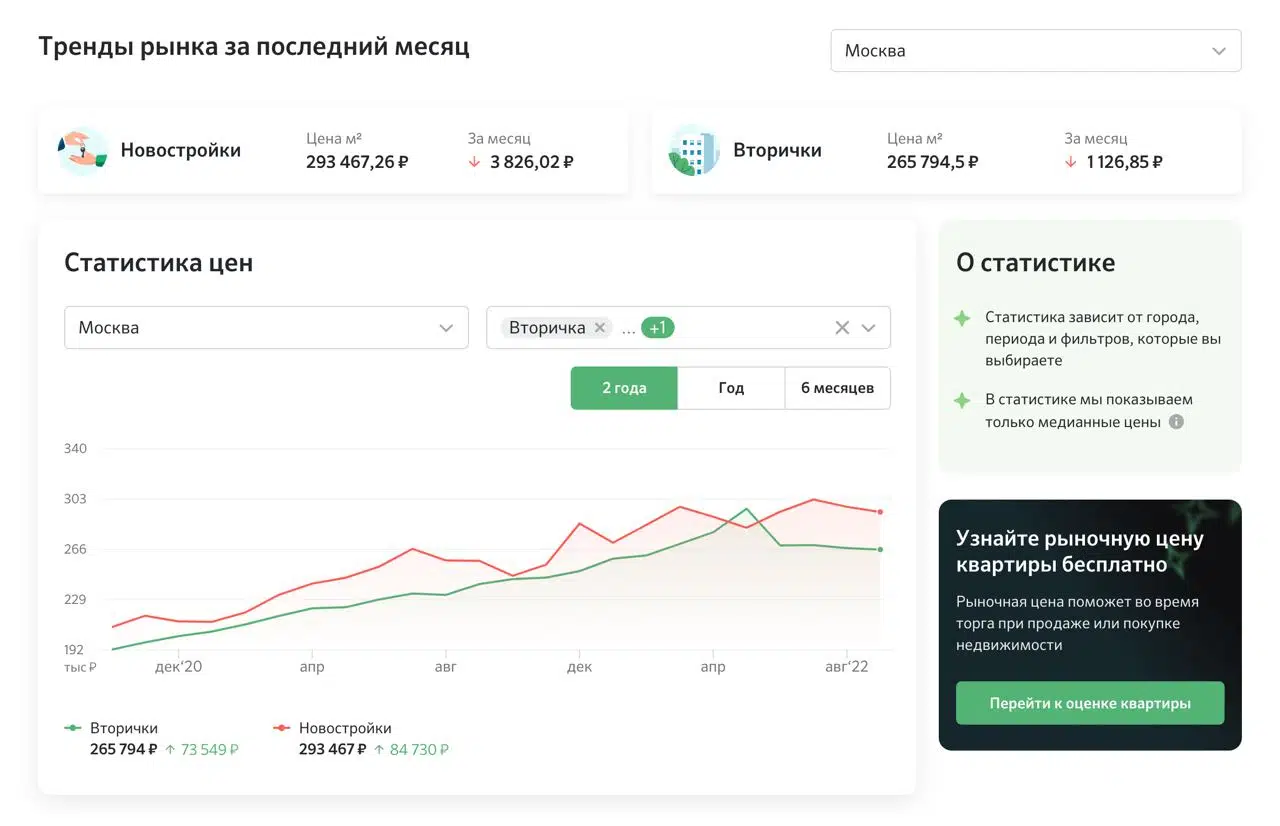Click the Статистика цен heading

point(159,263)
